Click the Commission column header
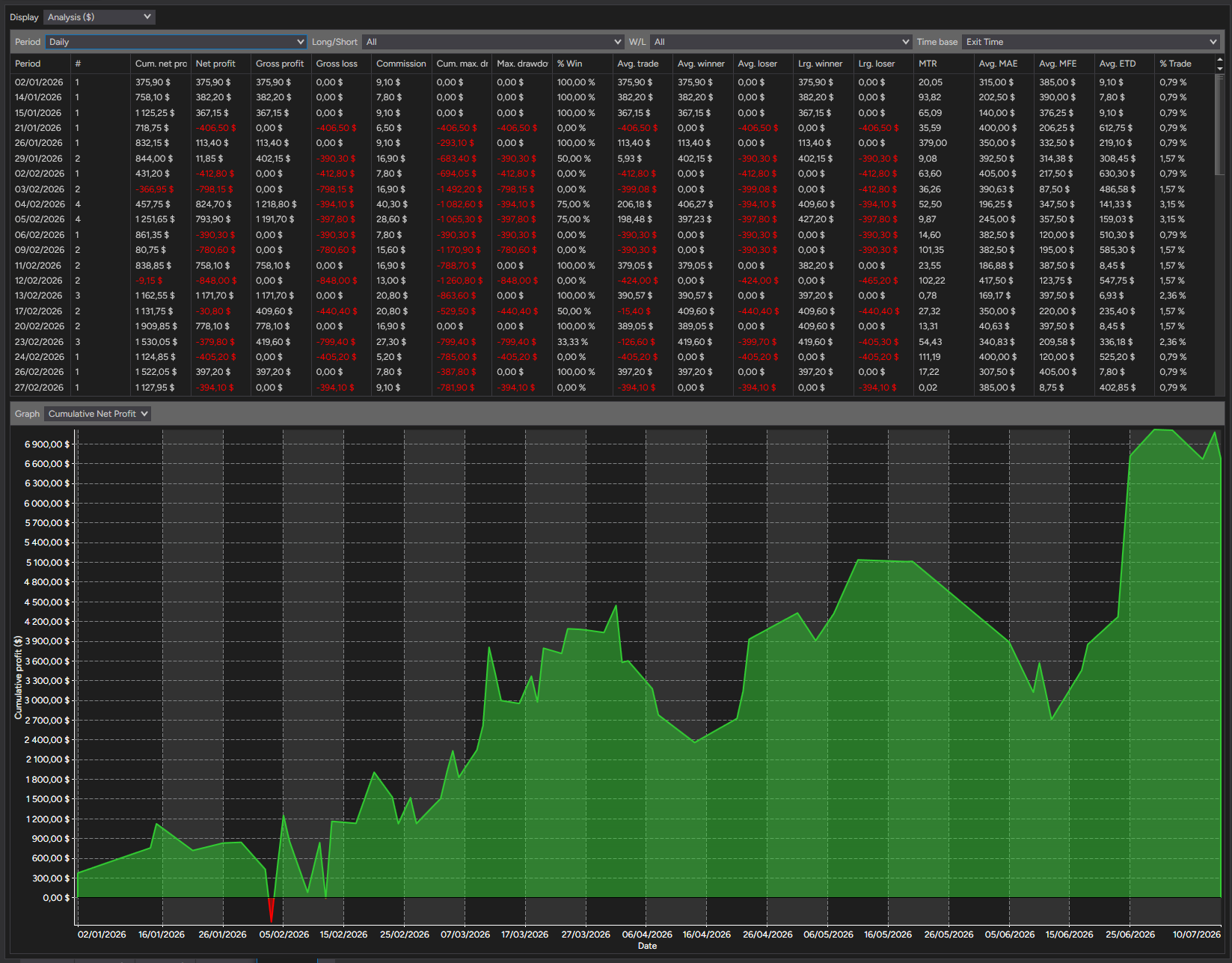The width and height of the screenshot is (1232, 963). click(402, 64)
